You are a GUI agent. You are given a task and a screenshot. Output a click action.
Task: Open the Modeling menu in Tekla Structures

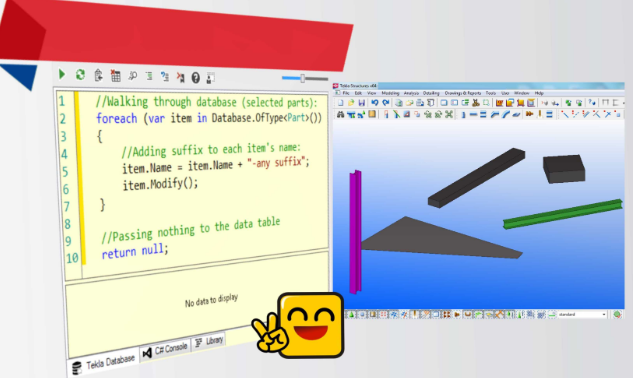pyautogui.click(x=390, y=93)
